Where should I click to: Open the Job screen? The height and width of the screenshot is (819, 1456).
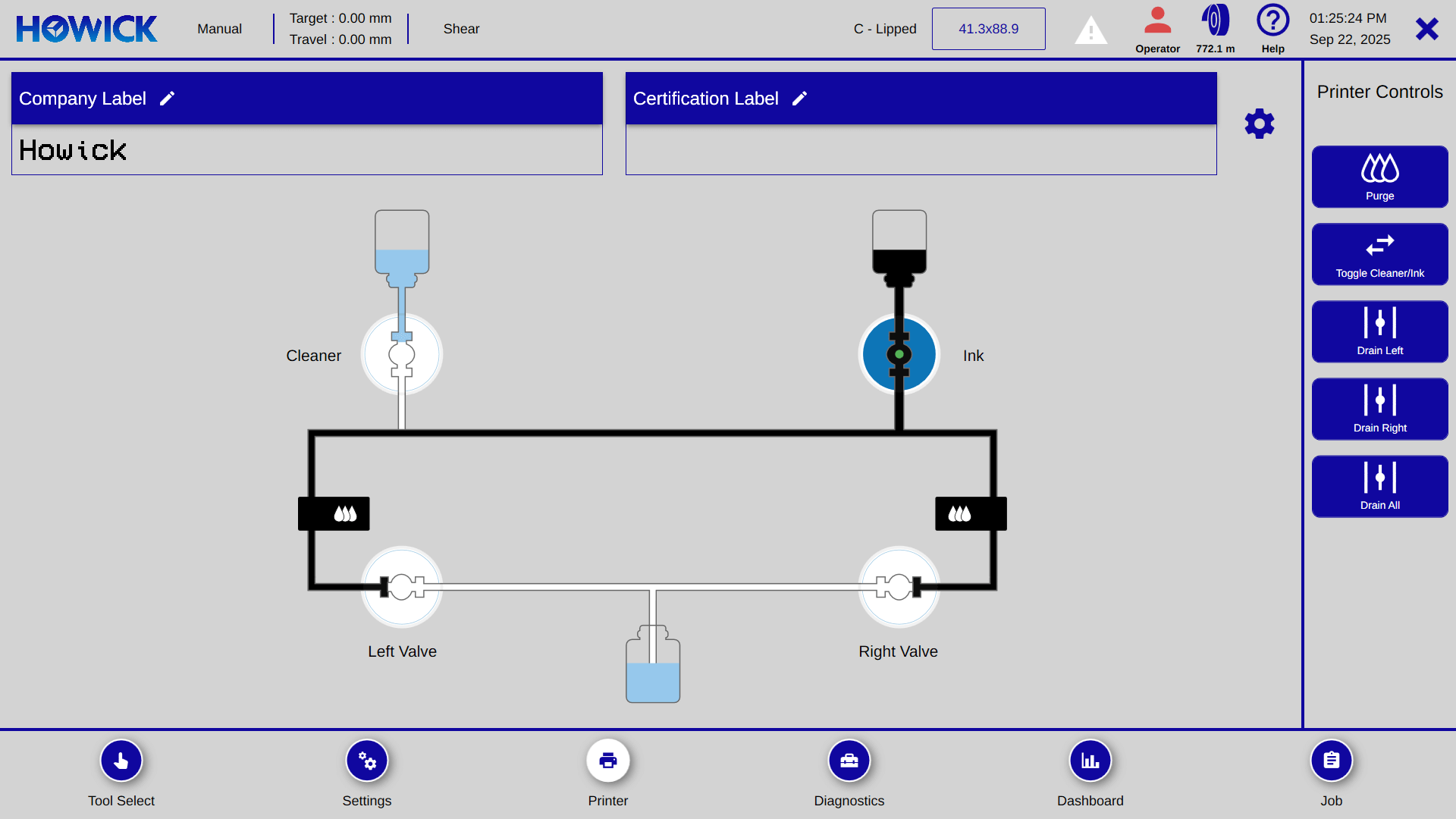(1331, 760)
